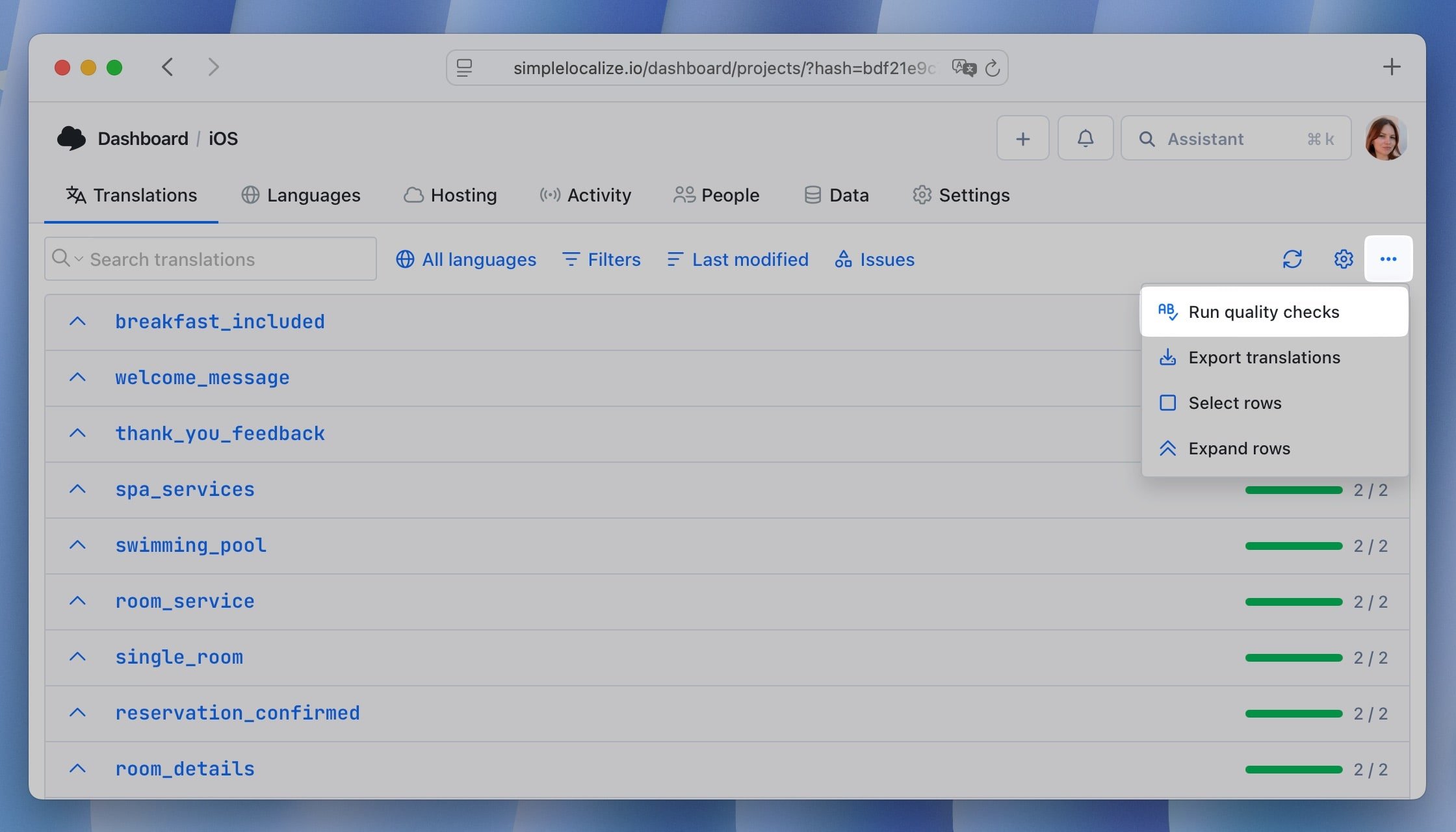
Task: Click the SimpleLocalize cloud logo
Action: pos(71,138)
